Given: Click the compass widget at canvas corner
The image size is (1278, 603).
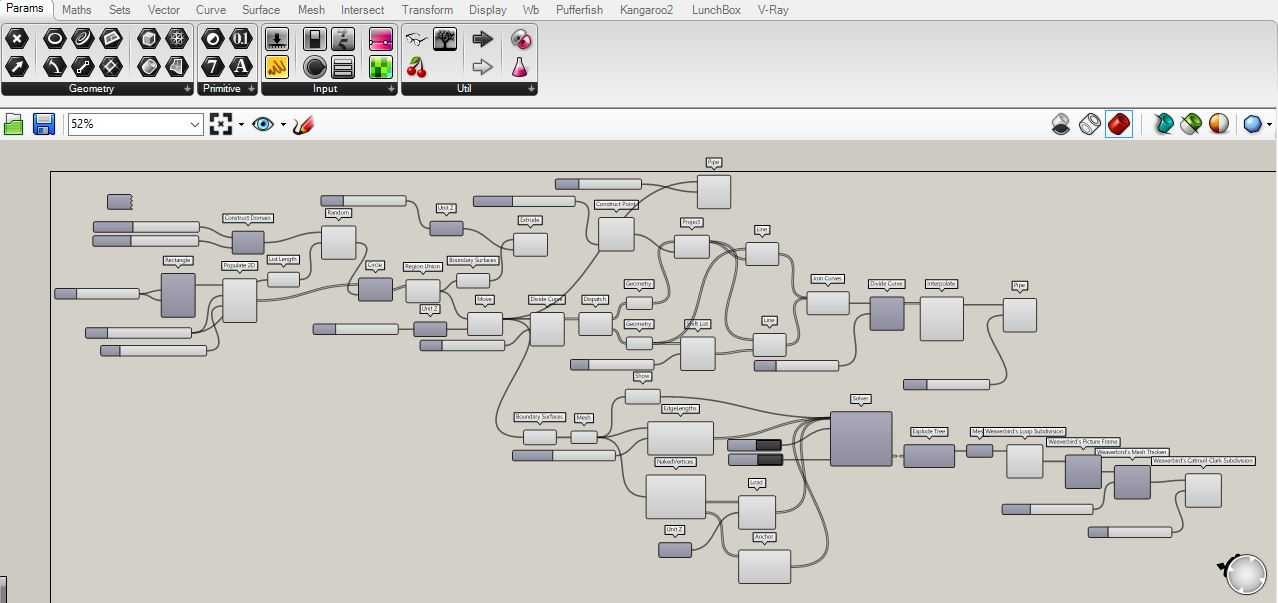Looking at the screenshot, I should [1245, 574].
